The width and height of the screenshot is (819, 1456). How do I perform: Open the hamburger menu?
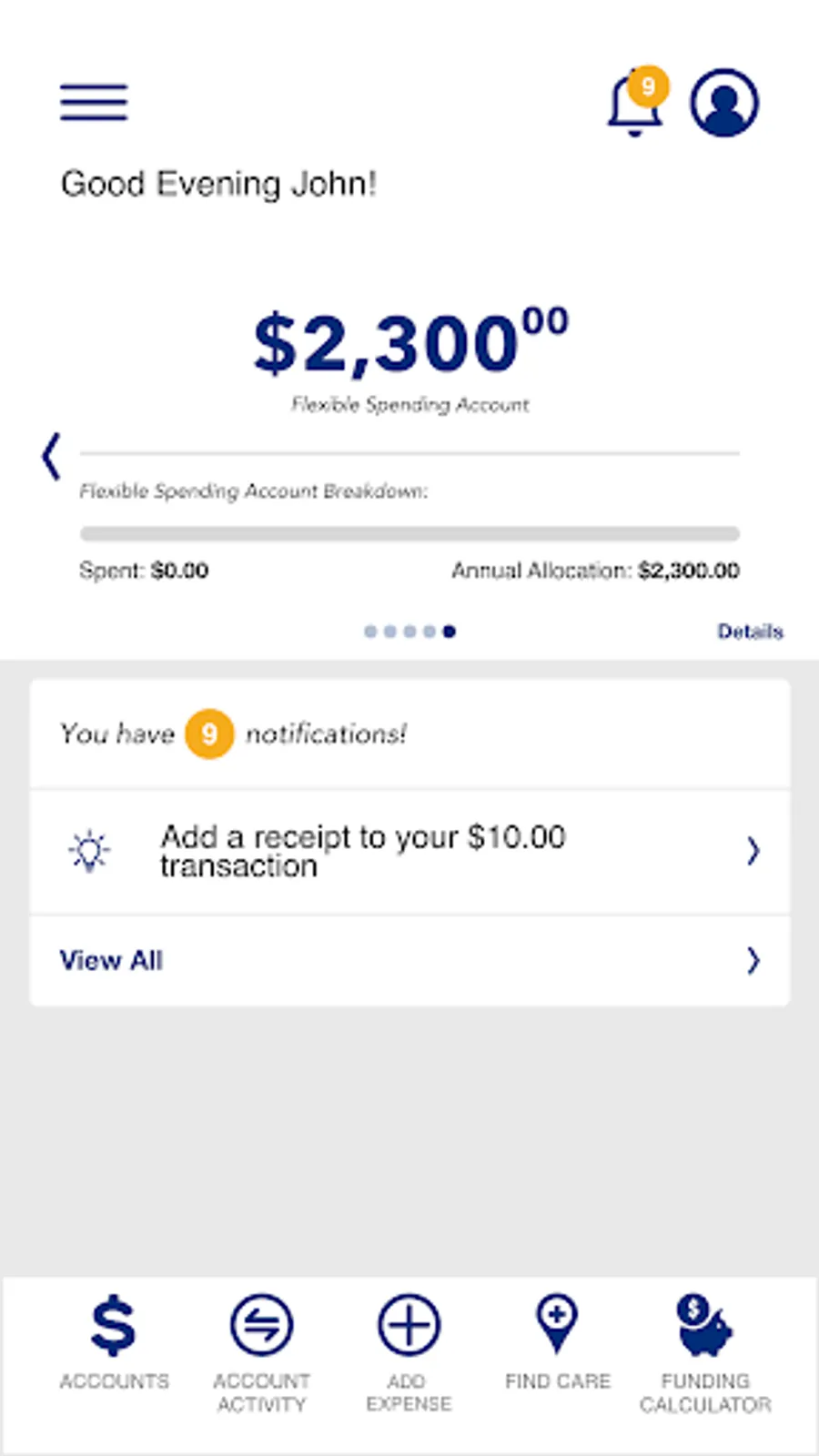[94, 102]
